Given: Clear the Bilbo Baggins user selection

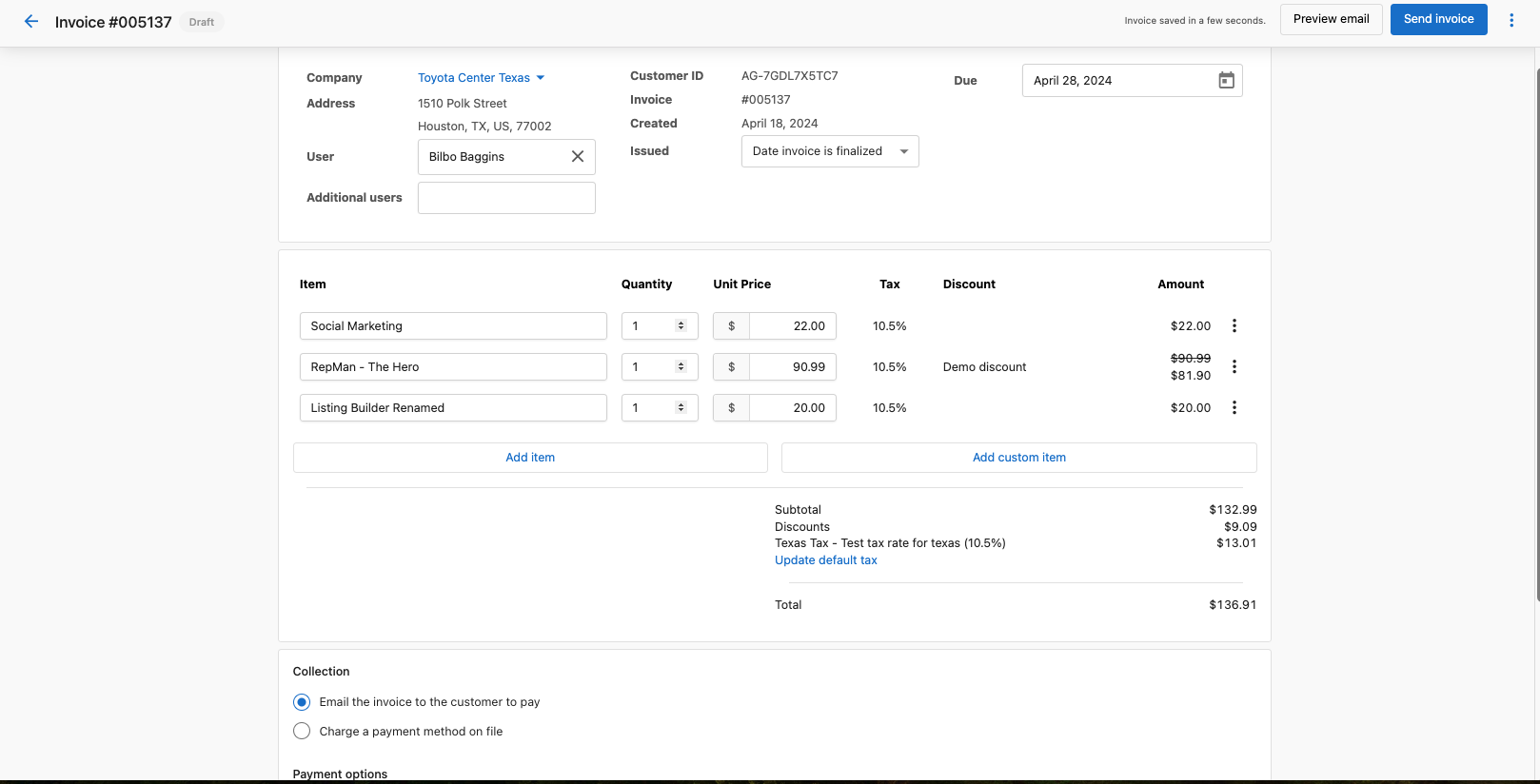Looking at the screenshot, I should pyautogui.click(x=578, y=157).
